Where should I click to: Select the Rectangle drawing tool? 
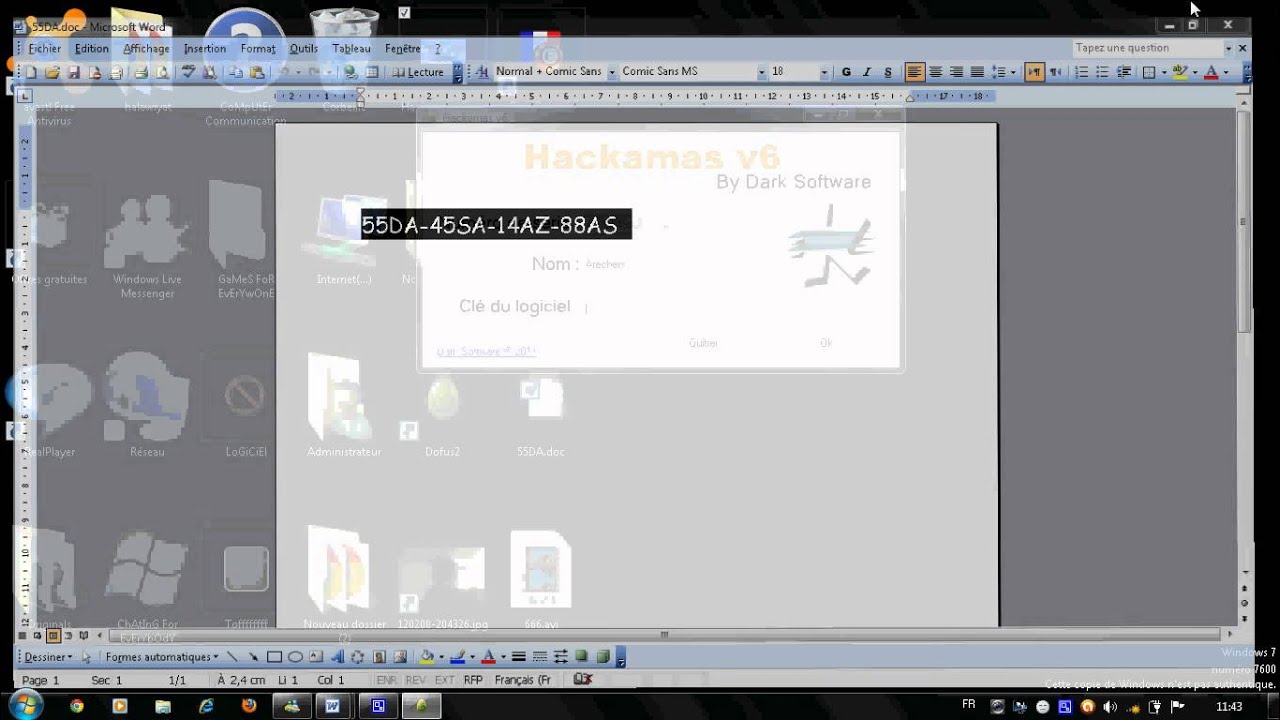click(274, 657)
